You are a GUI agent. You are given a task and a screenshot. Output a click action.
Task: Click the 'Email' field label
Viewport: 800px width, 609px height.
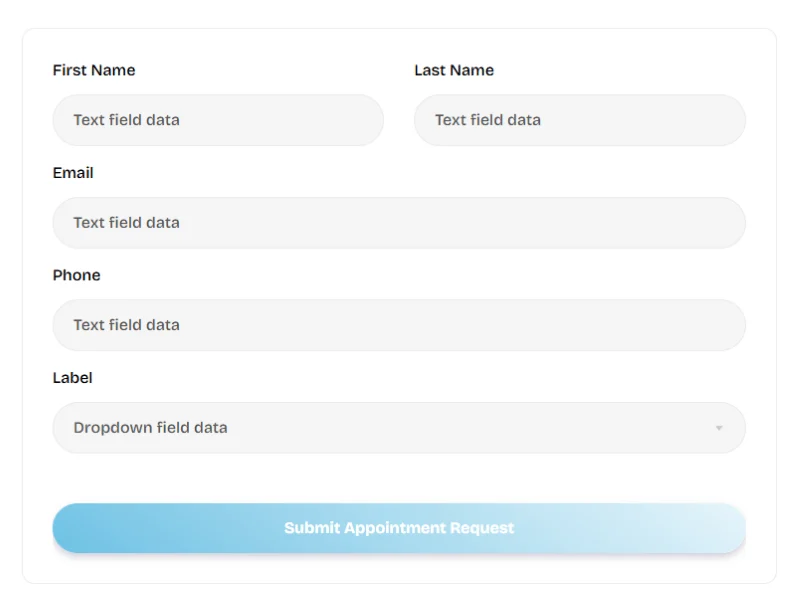coord(73,173)
